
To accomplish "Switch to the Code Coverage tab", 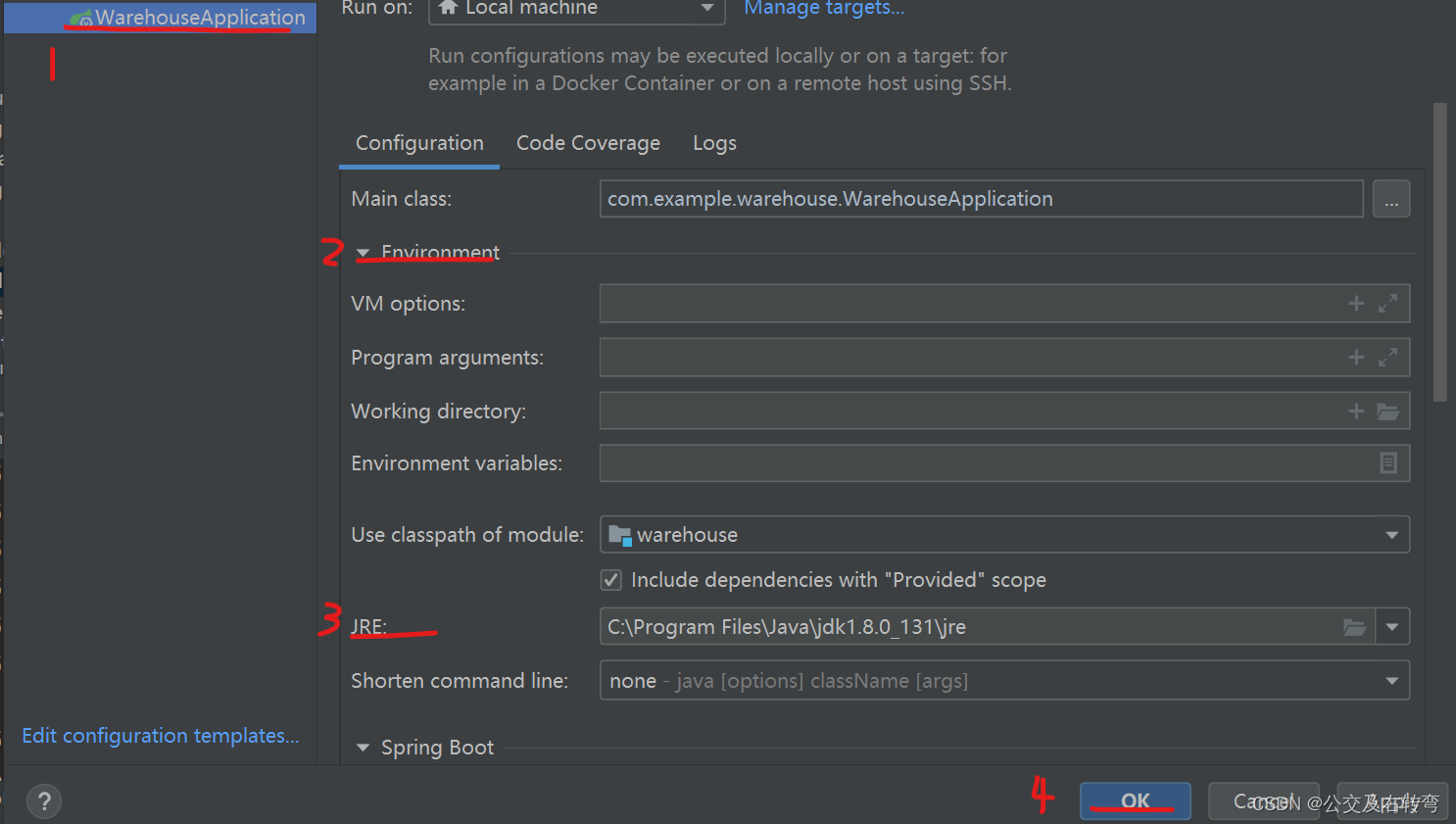I will point(588,142).
